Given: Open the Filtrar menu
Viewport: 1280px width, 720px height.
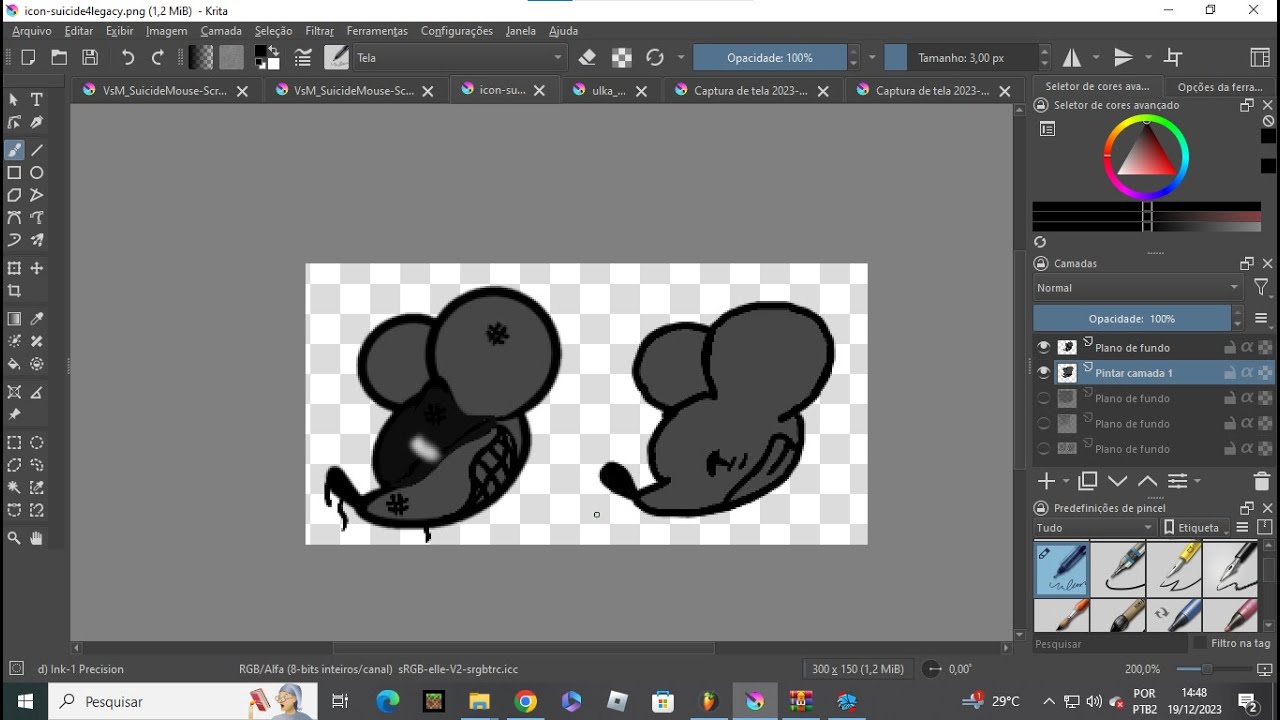Looking at the screenshot, I should [x=319, y=31].
